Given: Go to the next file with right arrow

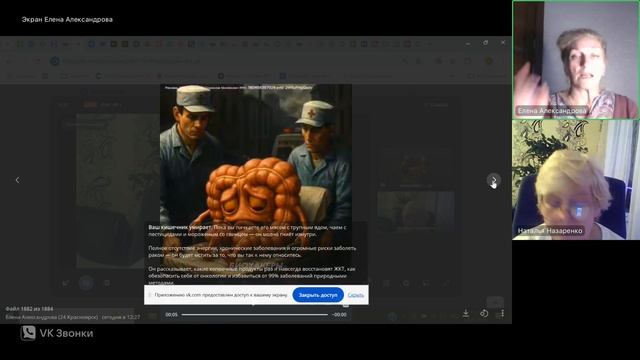Looking at the screenshot, I should click(493, 180).
